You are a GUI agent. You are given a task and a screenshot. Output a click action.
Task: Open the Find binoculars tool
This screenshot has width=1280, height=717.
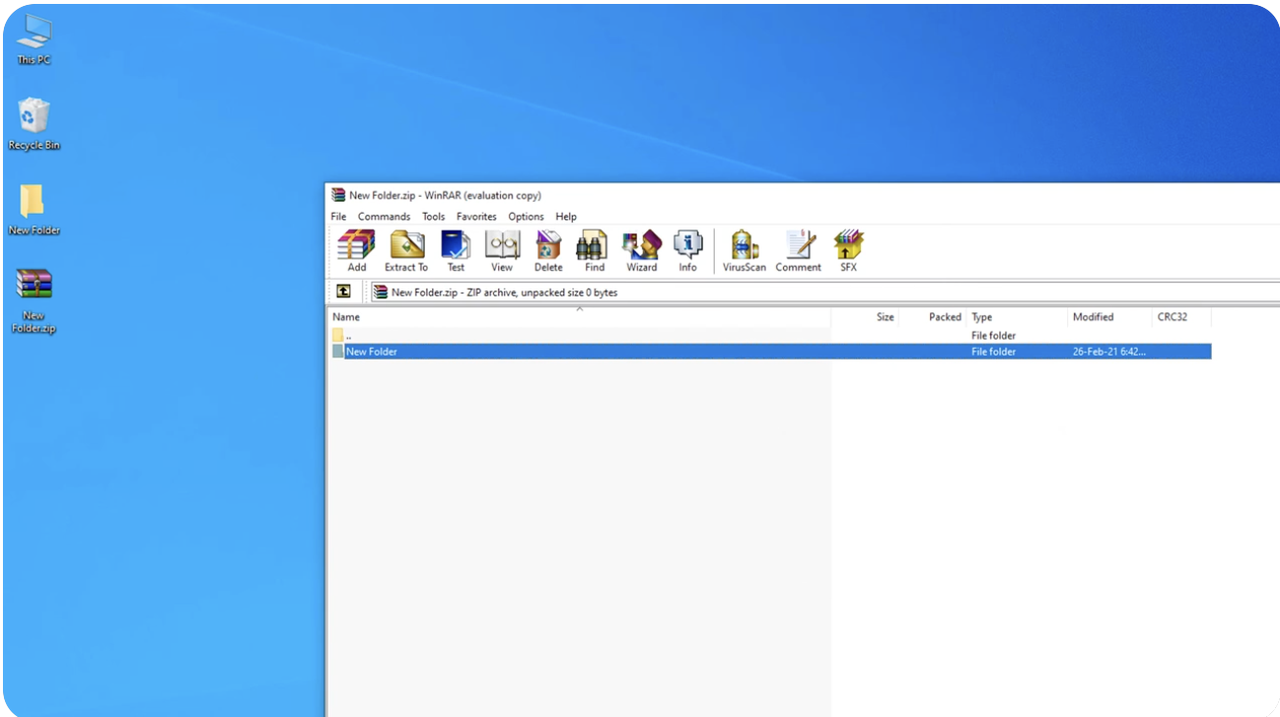[594, 250]
